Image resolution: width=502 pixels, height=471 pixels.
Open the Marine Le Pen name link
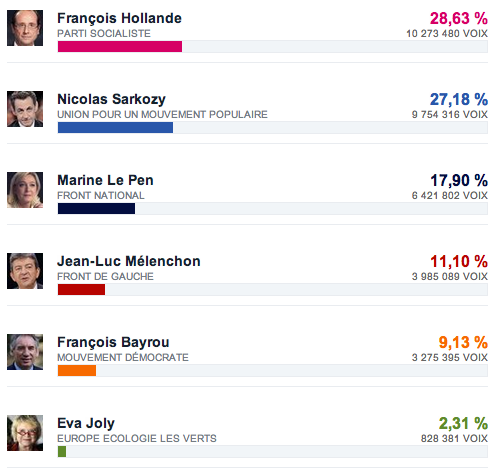(x=105, y=180)
